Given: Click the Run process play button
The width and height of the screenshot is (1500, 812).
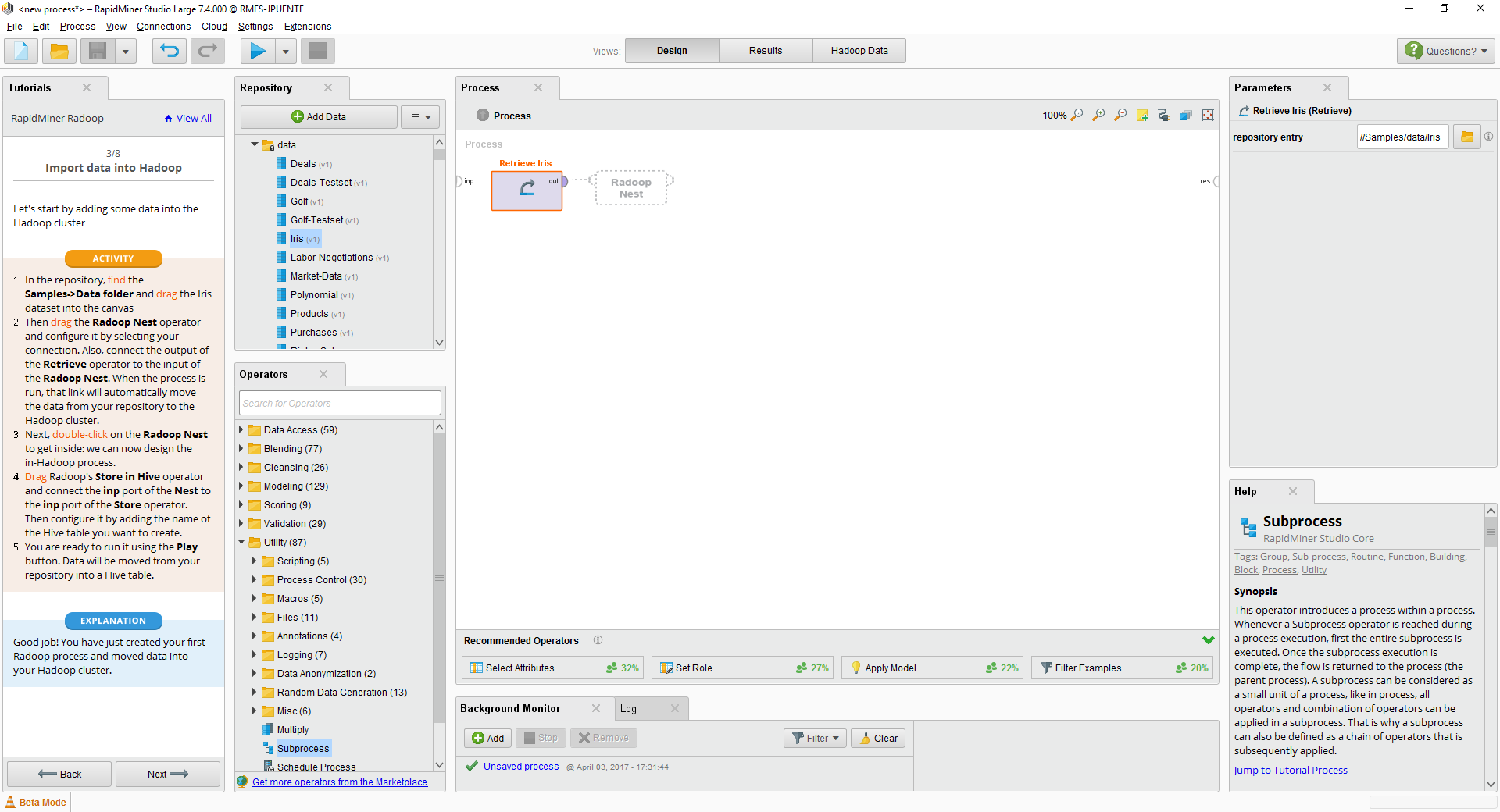Looking at the screenshot, I should pos(256,52).
